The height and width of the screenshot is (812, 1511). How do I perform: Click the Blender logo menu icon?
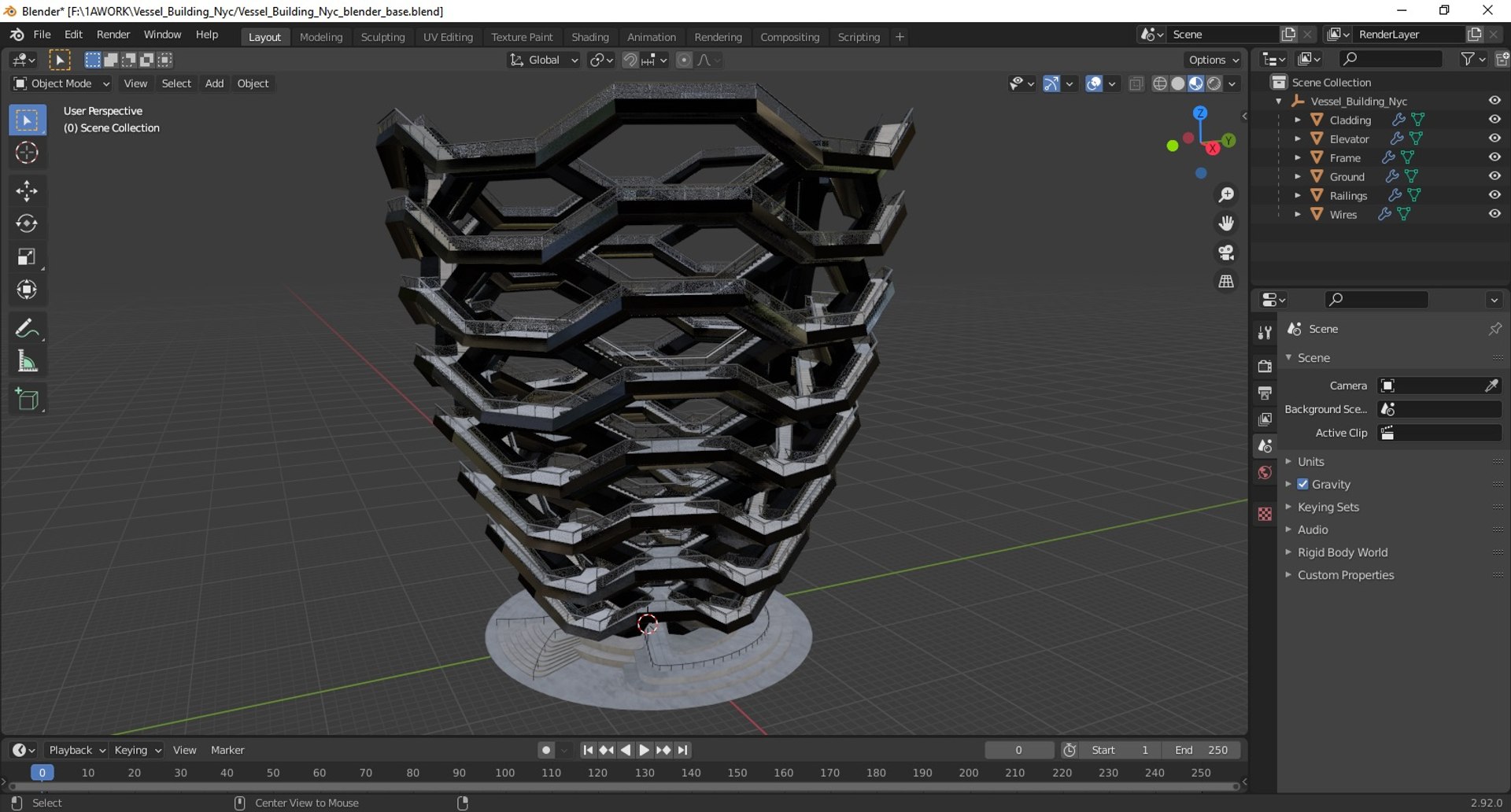coord(17,35)
